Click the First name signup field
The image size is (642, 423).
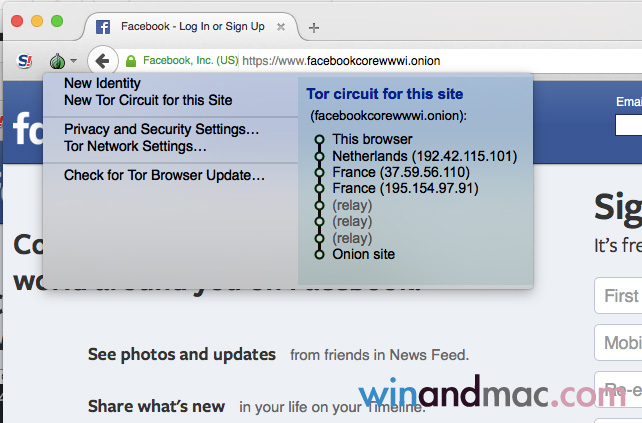point(619,296)
